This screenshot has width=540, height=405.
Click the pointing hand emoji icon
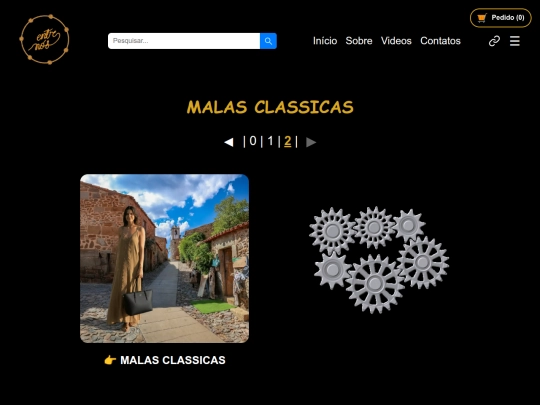coord(110,360)
